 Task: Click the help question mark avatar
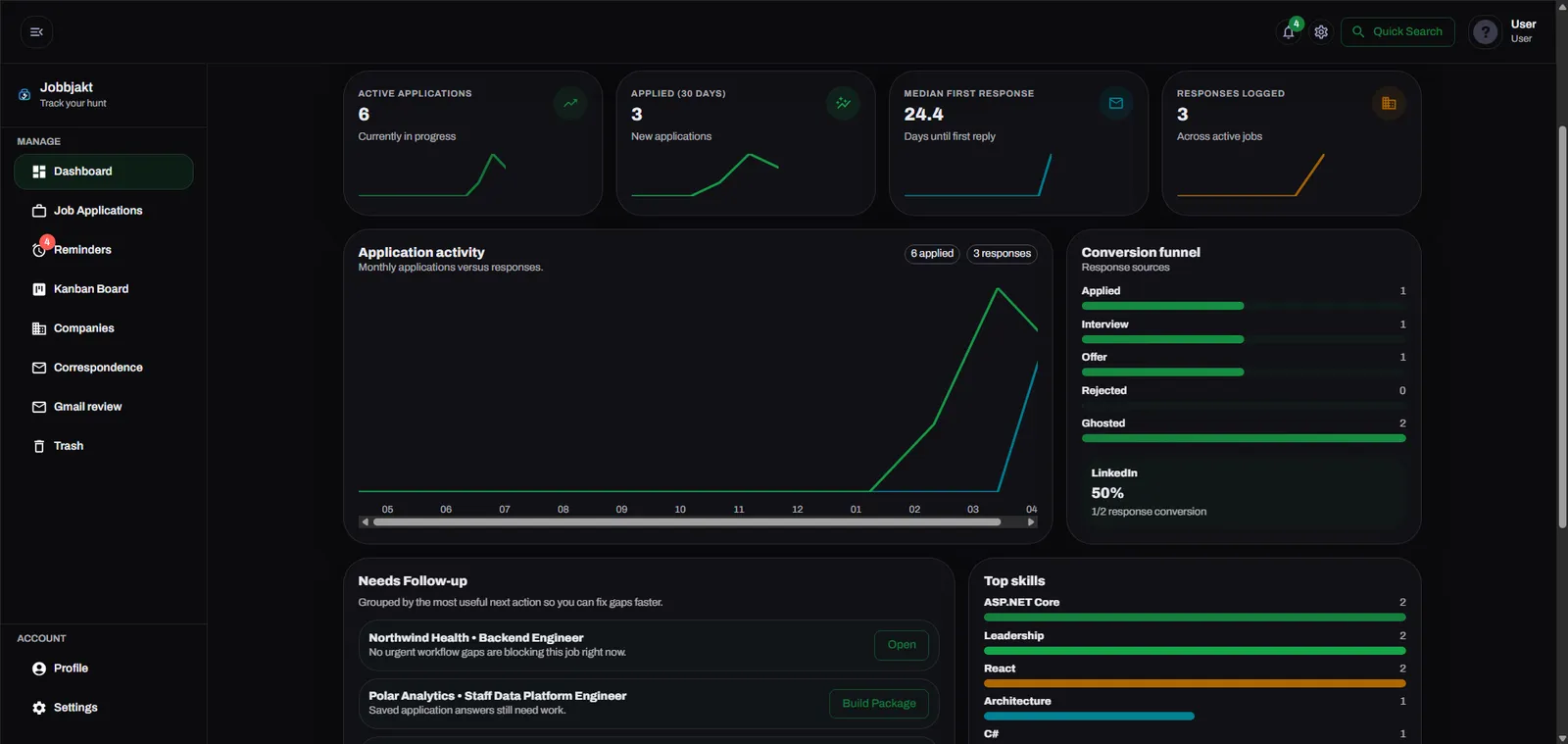[x=1486, y=32]
